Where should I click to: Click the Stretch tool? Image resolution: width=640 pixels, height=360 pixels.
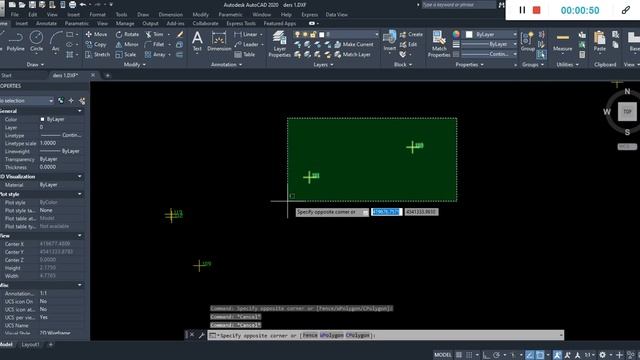98,54
